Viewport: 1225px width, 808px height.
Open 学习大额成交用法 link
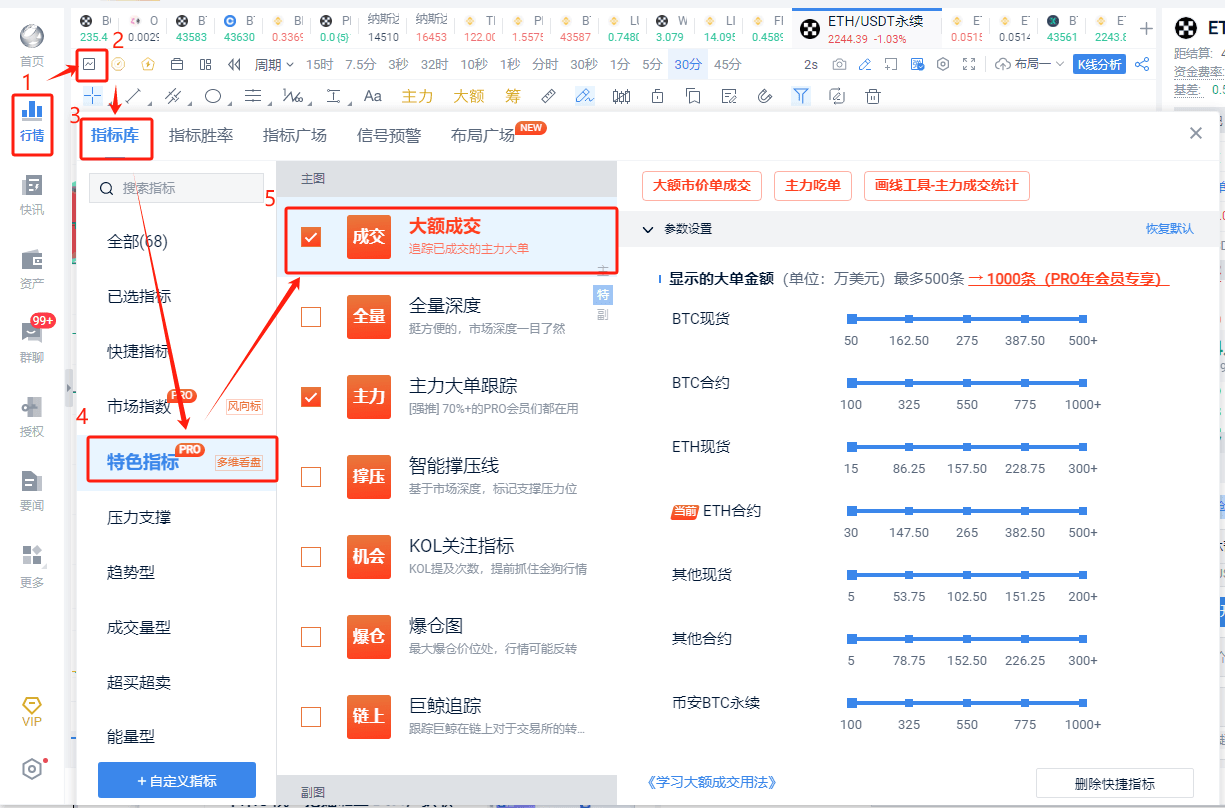(712, 782)
